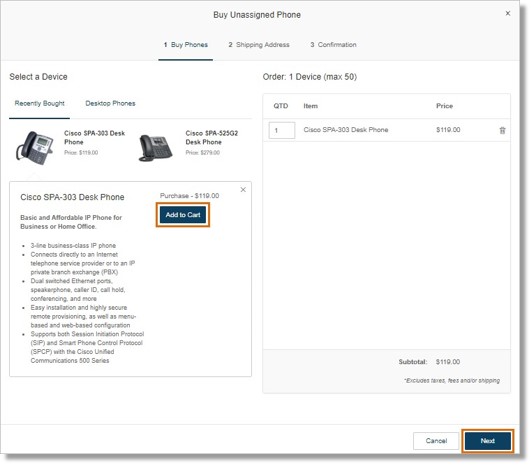Delete Cisco SPA-303 from order with trash icon
Image resolution: width=531 pixels, height=465 pixels.
click(x=502, y=130)
